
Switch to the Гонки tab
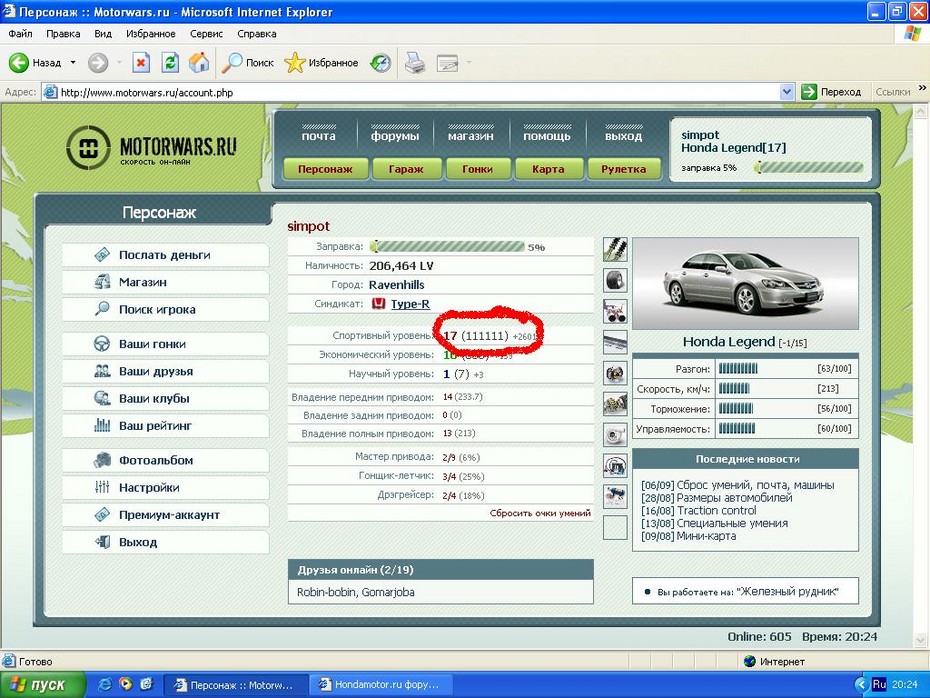click(x=477, y=169)
